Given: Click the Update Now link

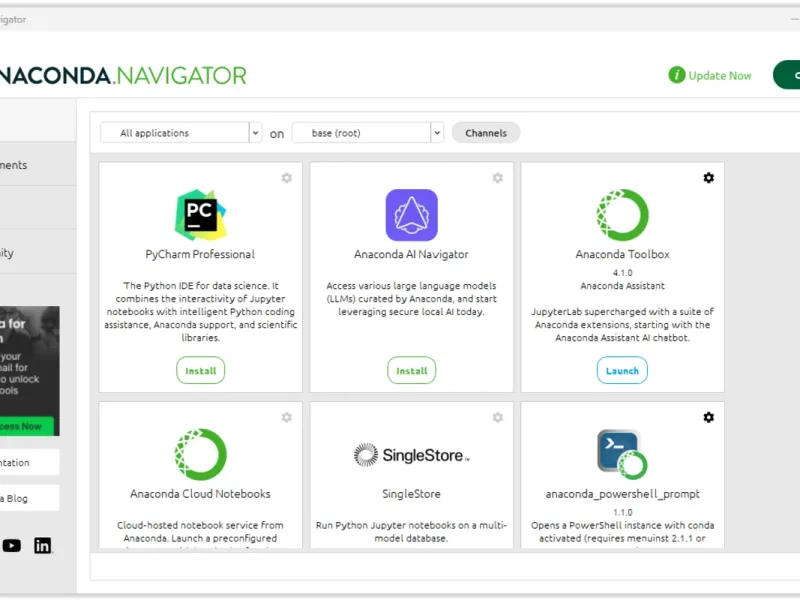Looking at the screenshot, I should pyautogui.click(x=720, y=76).
